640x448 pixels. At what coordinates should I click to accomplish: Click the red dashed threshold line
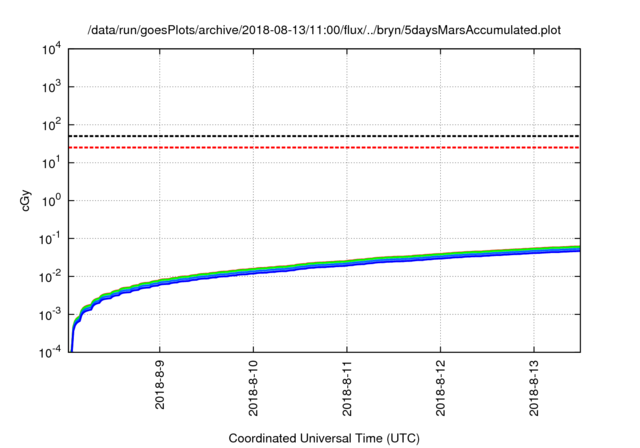click(324, 147)
